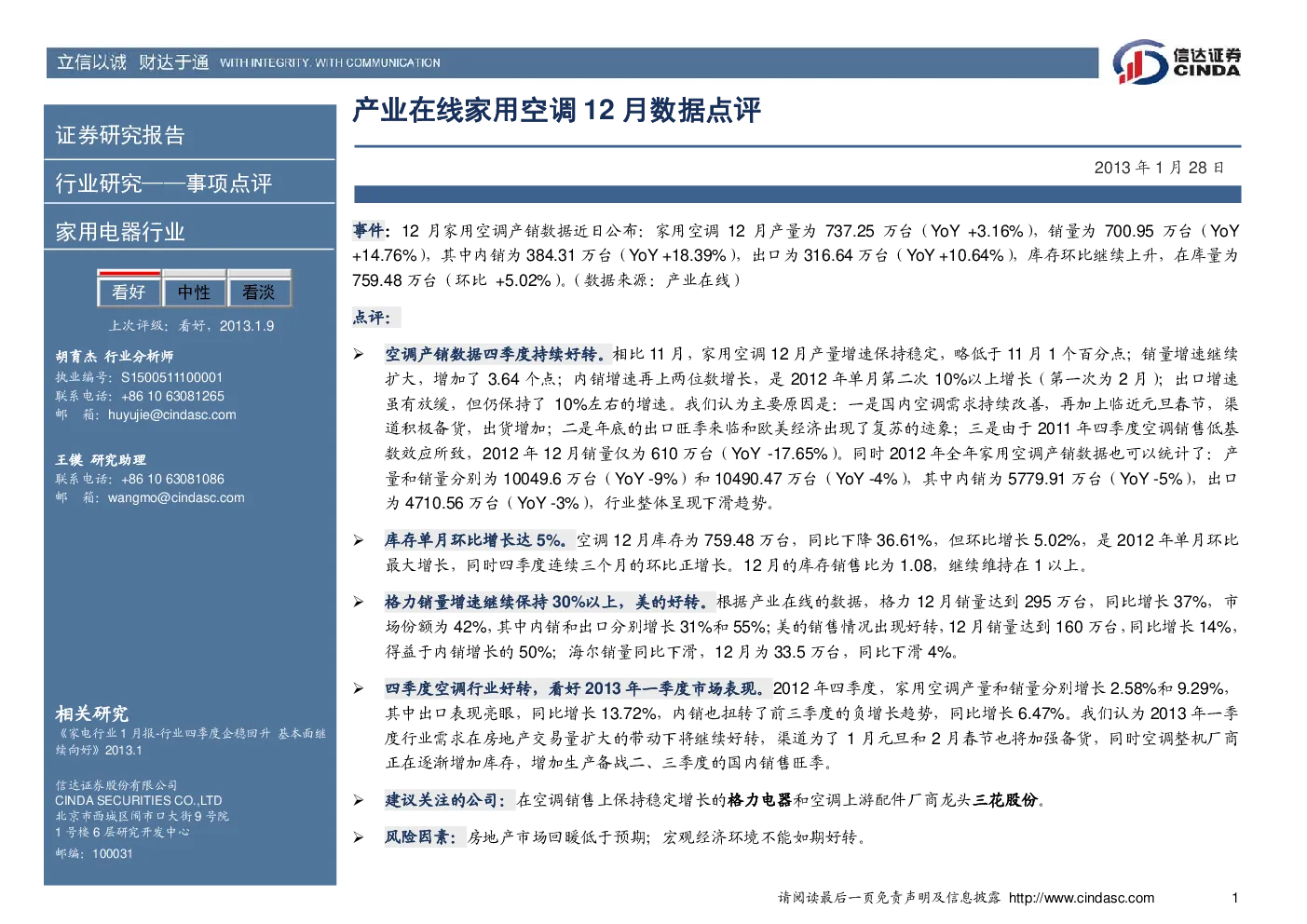Click the sidebar heading 家用电器行业
The image size is (1307, 924).
(x=120, y=232)
